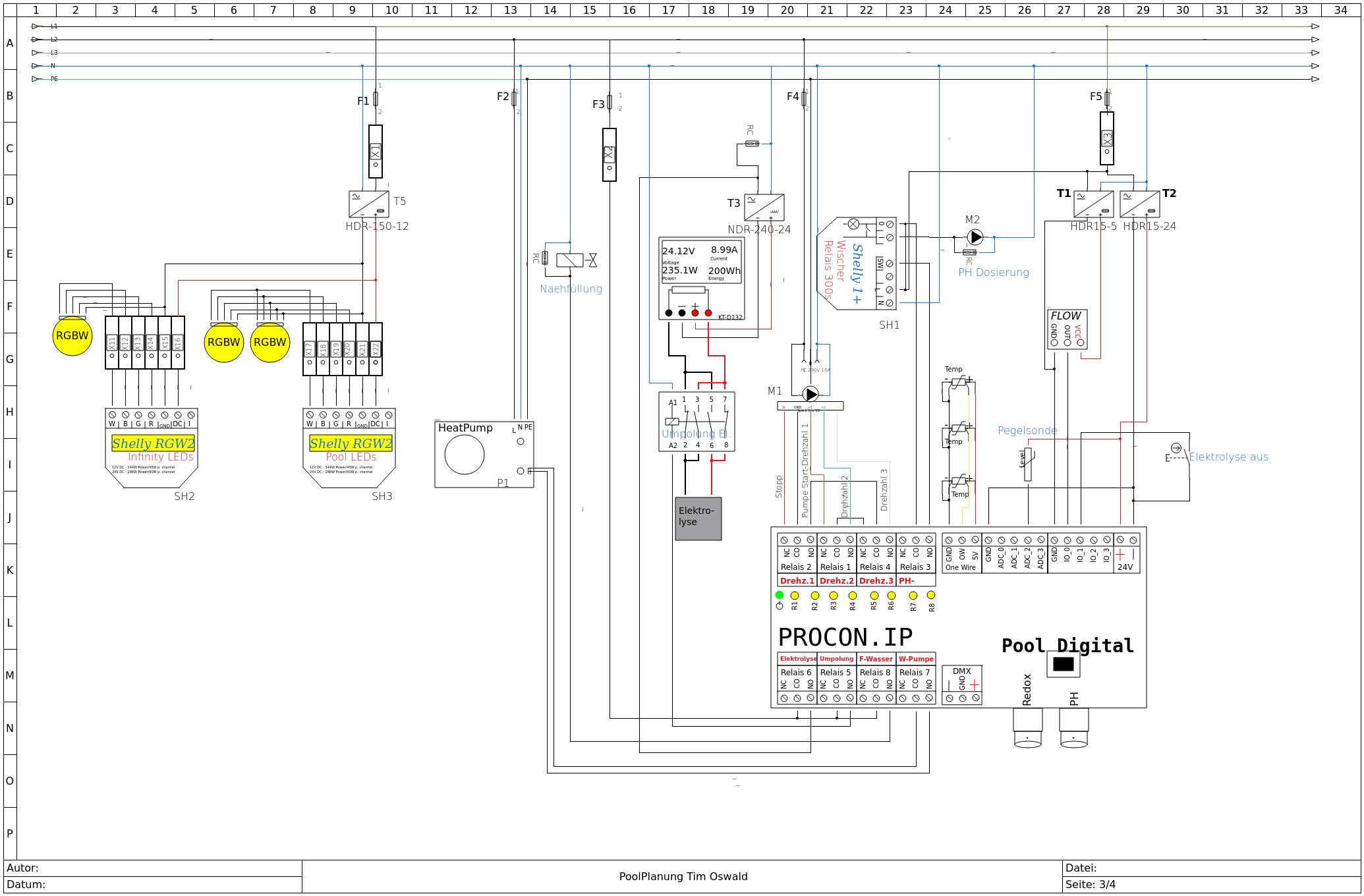This screenshot has width=1364, height=896.
Task: Select the HDR-150-12 label
Action: tap(377, 226)
